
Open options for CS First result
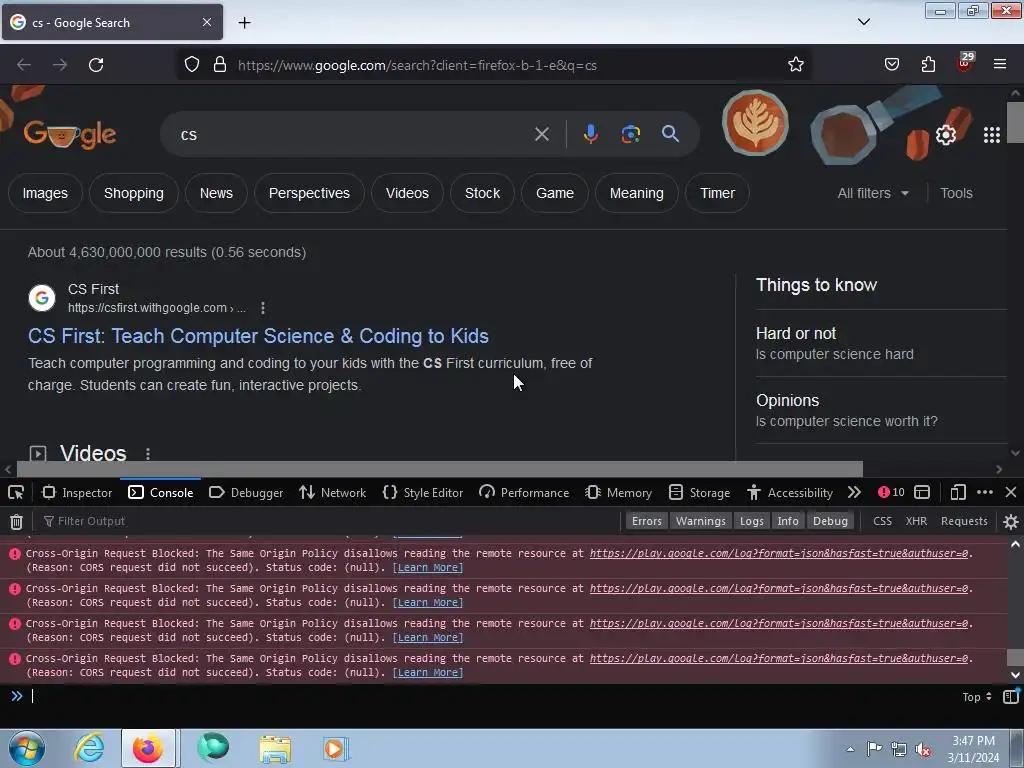[x=263, y=308]
